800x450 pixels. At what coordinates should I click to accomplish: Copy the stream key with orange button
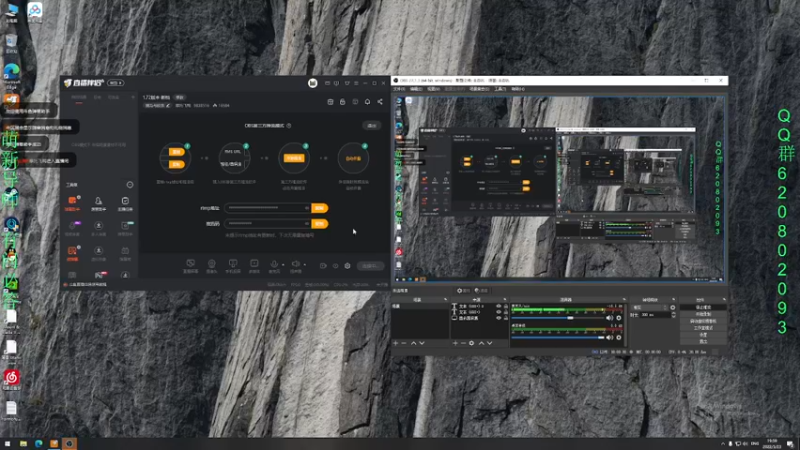point(319,223)
